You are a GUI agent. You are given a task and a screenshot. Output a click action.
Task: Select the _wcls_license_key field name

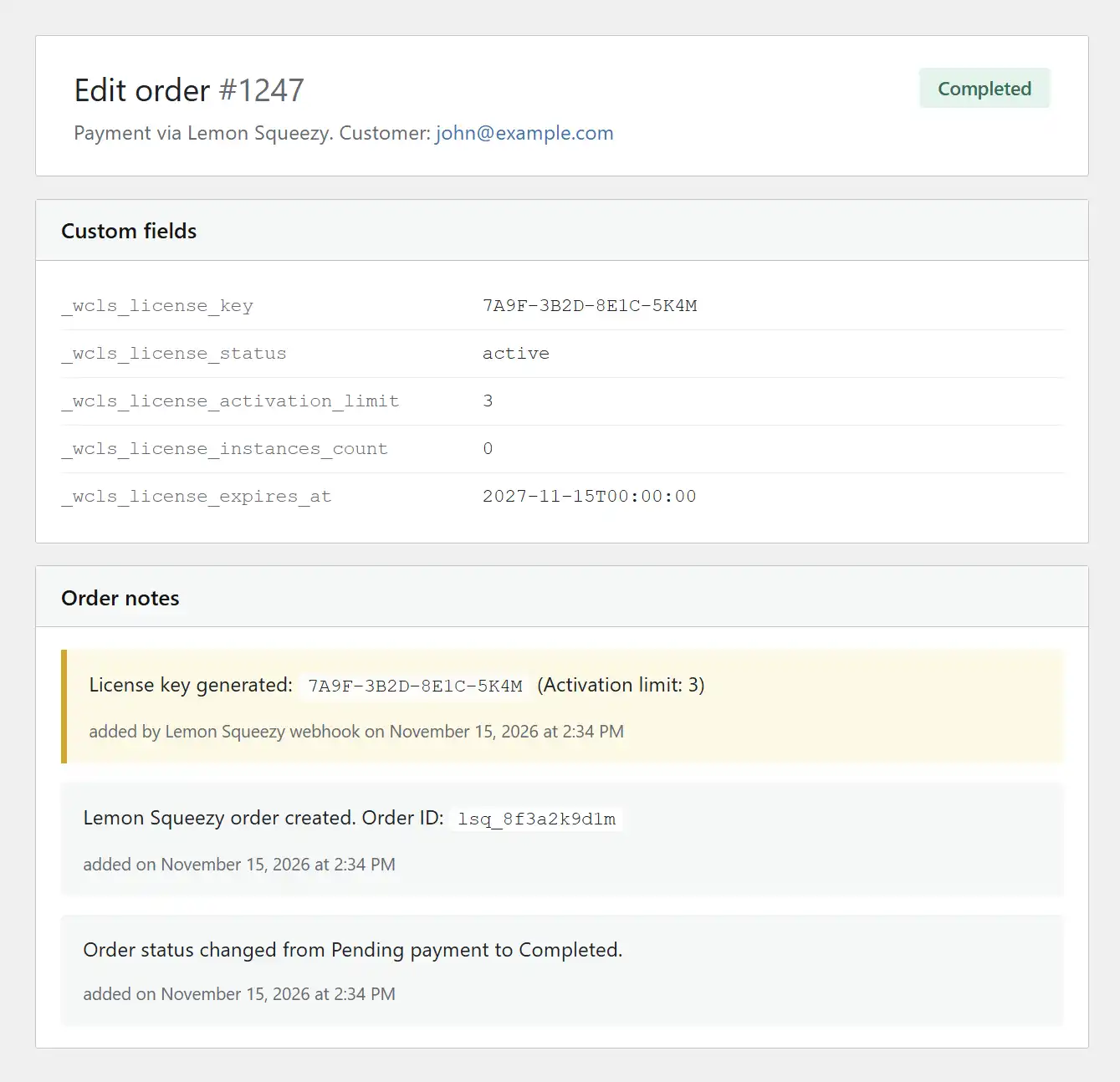157,305
